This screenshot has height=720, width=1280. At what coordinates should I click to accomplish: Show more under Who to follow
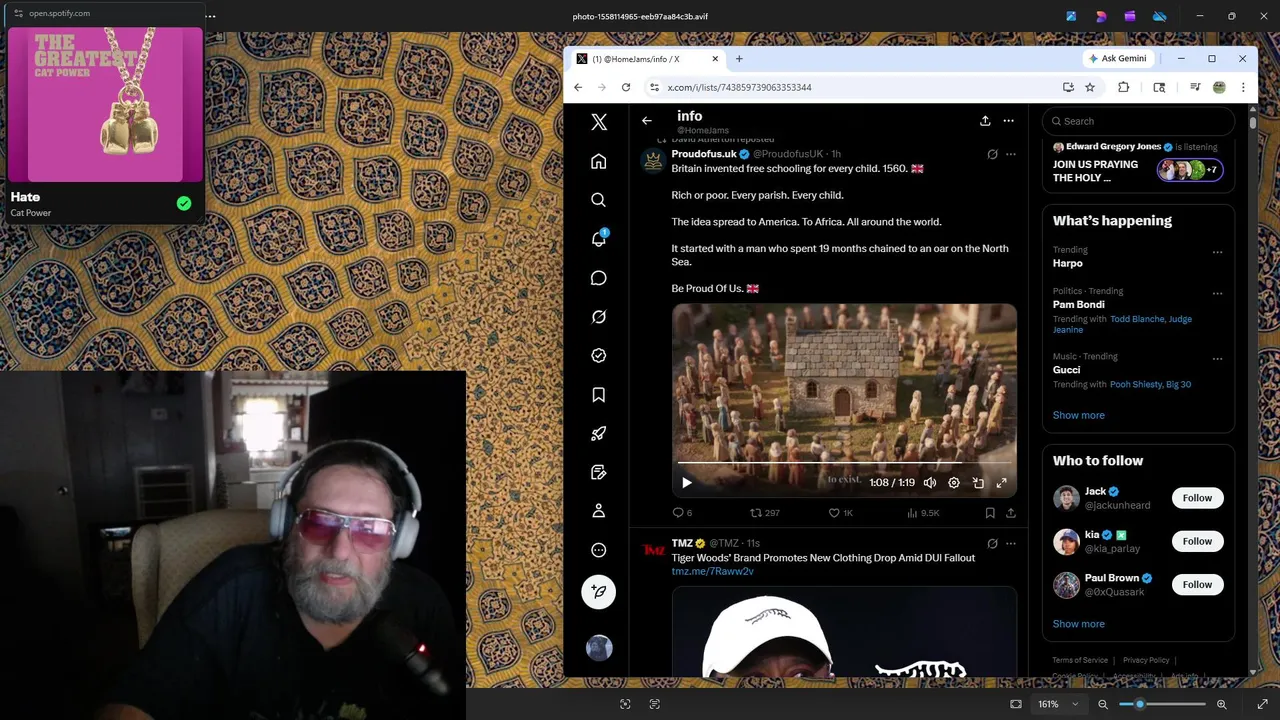(1078, 624)
